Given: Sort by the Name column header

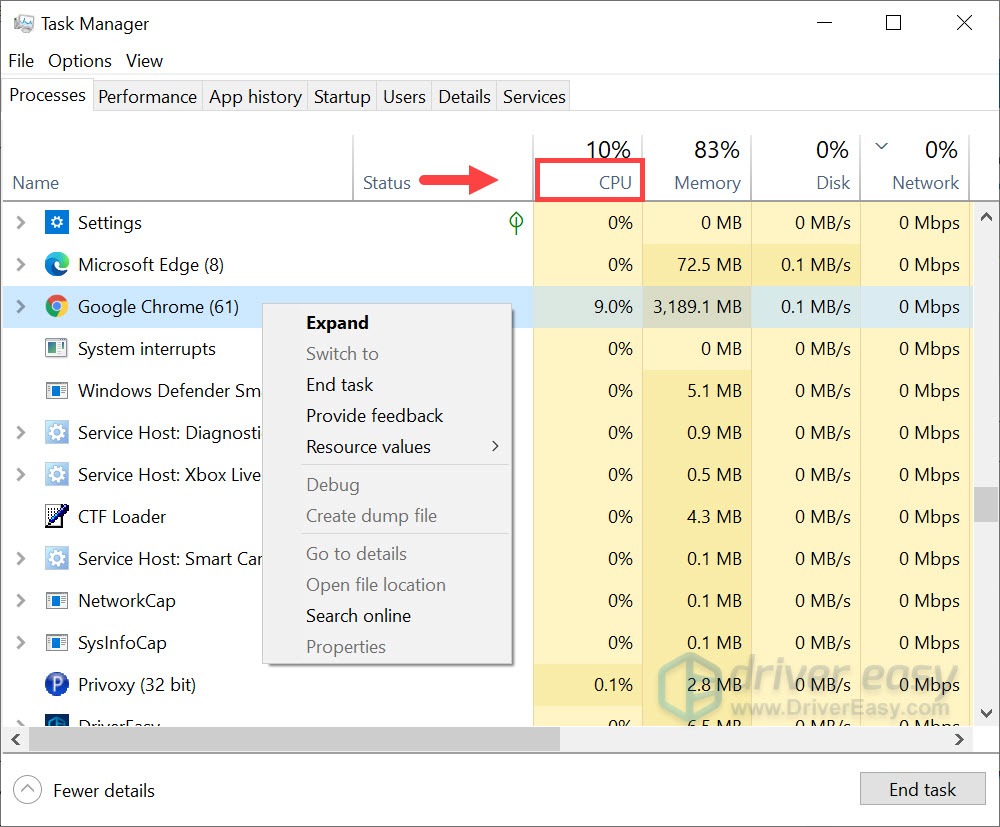Looking at the screenshot, I should click(x=177, y=167).
